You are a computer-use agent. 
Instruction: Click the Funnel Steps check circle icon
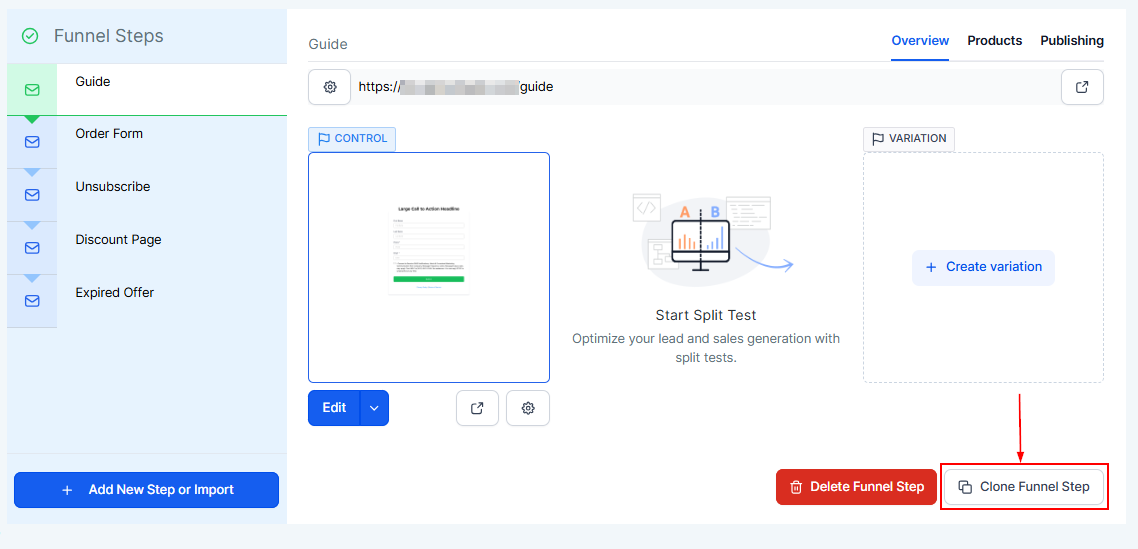[x=30, y=36]
